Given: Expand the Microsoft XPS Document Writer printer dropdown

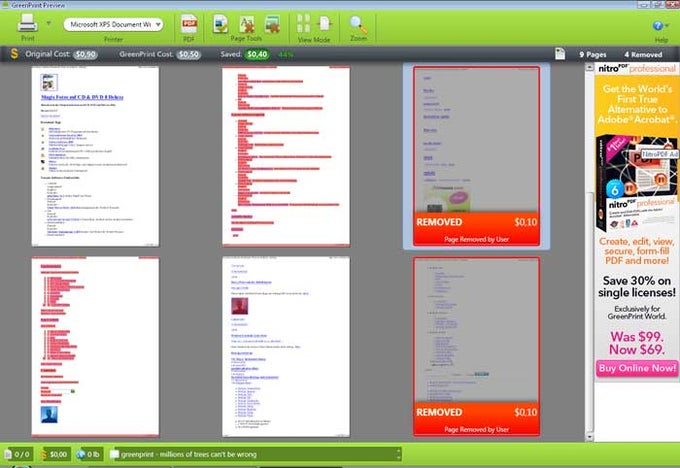Looking at the screenshot, I should pos(113,24).
